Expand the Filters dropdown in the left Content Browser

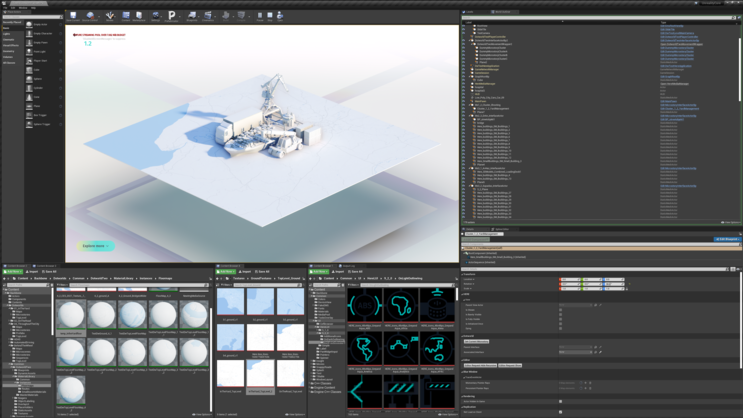click(62, 285)
